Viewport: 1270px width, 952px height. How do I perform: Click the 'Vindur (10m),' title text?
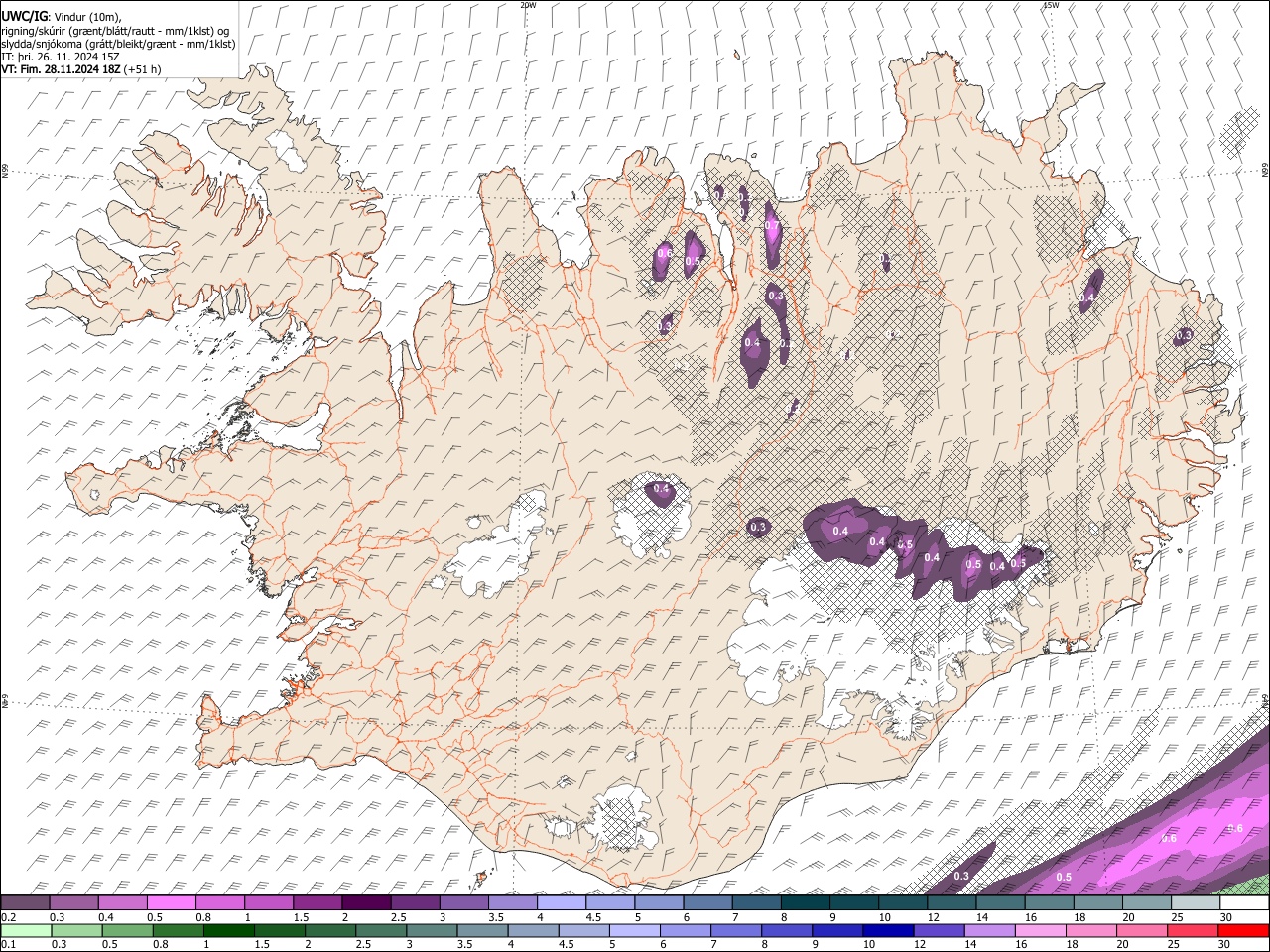click(86, 17)
